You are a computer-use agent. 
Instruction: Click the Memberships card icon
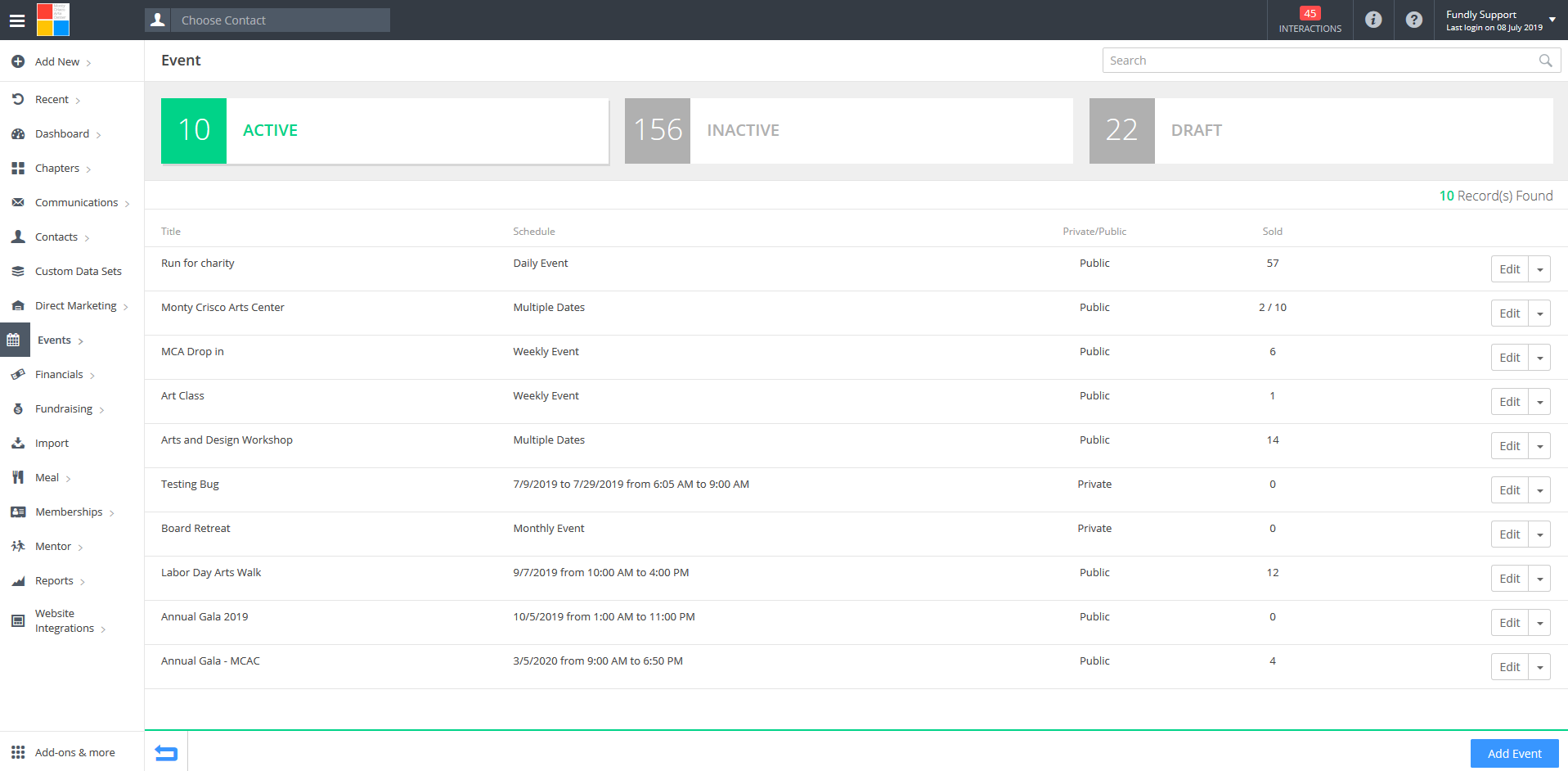coord(18,512)
